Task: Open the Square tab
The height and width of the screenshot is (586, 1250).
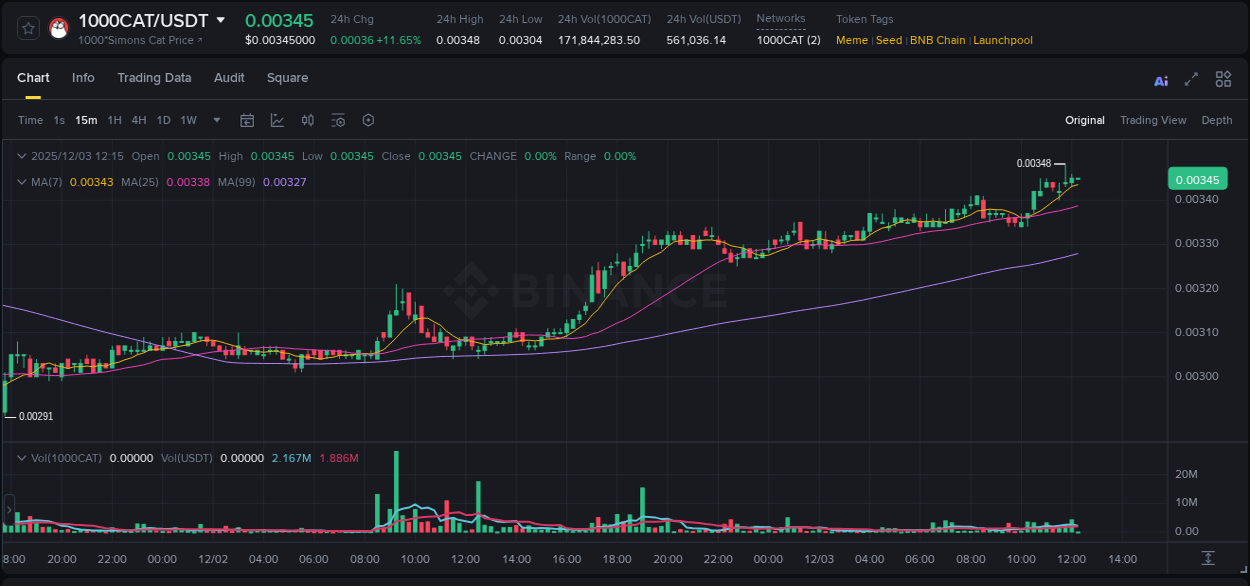Action: 287,78
